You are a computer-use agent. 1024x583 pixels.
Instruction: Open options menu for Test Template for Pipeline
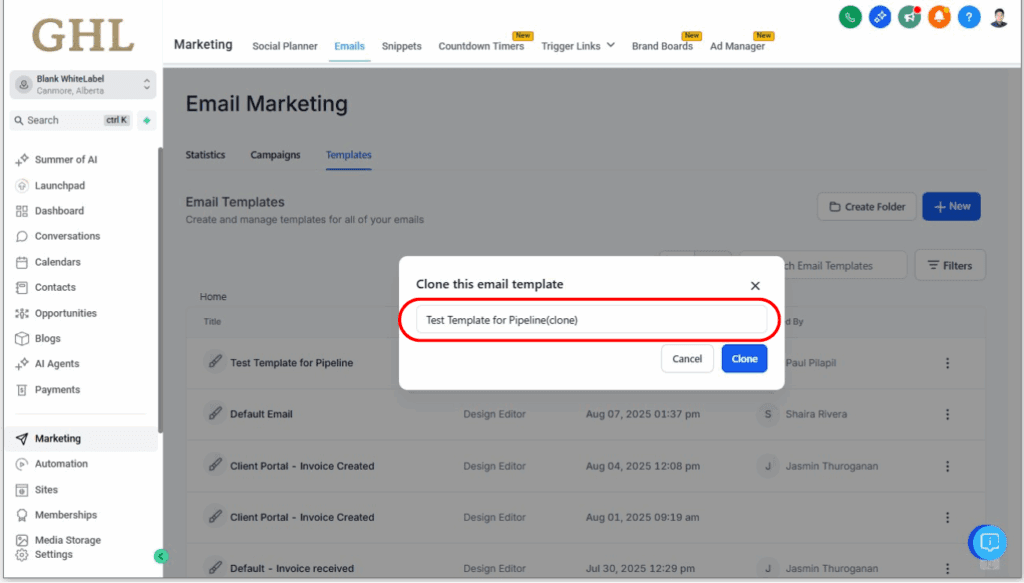click(948, 363)
